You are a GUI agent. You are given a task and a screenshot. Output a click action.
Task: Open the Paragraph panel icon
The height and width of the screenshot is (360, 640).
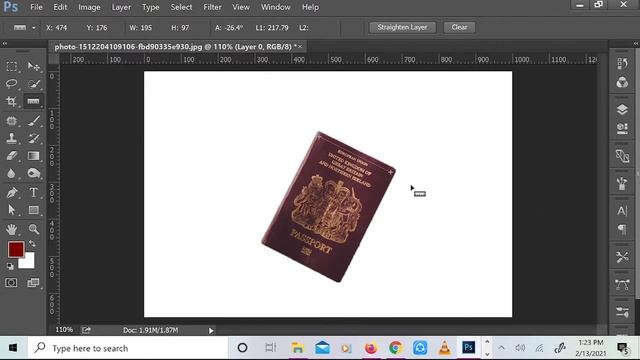pyautogui.click(x=622, y=229)
